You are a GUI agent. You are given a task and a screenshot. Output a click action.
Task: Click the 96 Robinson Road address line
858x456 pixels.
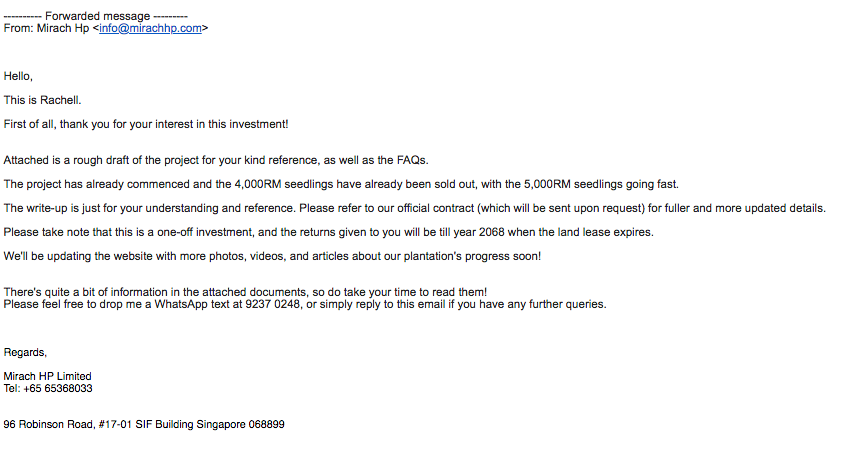tap(143, 425)
